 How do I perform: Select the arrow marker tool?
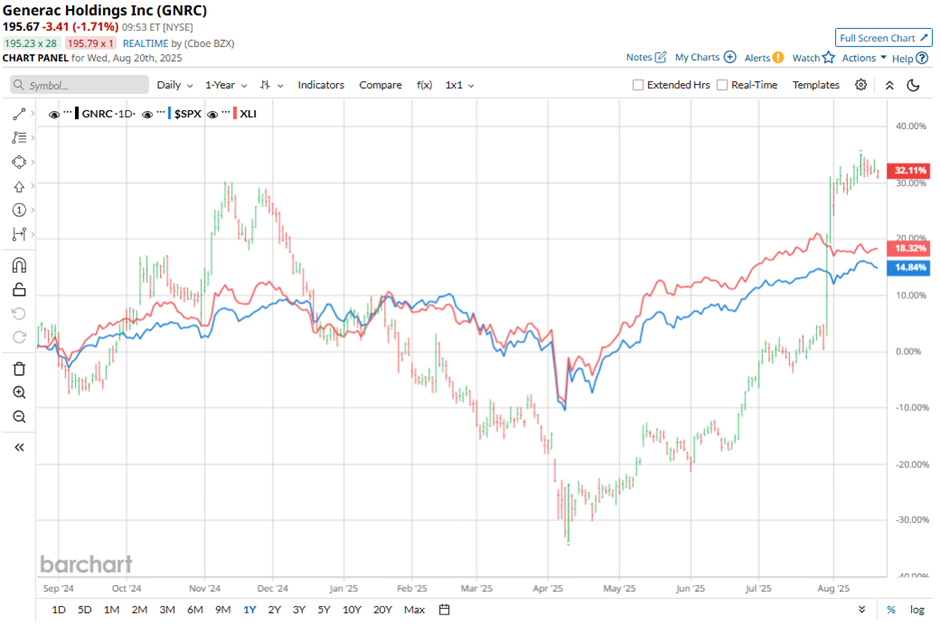[x=19, y=187]
